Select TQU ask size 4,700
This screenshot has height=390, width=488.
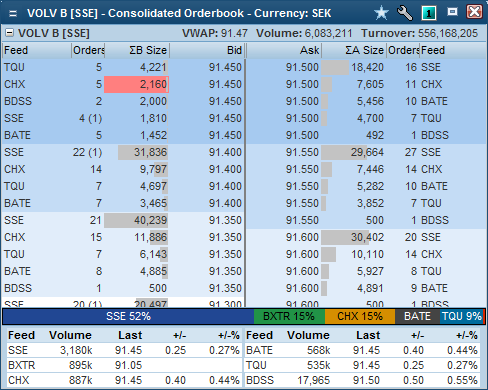pyautogui.click(x=370, y=118)
